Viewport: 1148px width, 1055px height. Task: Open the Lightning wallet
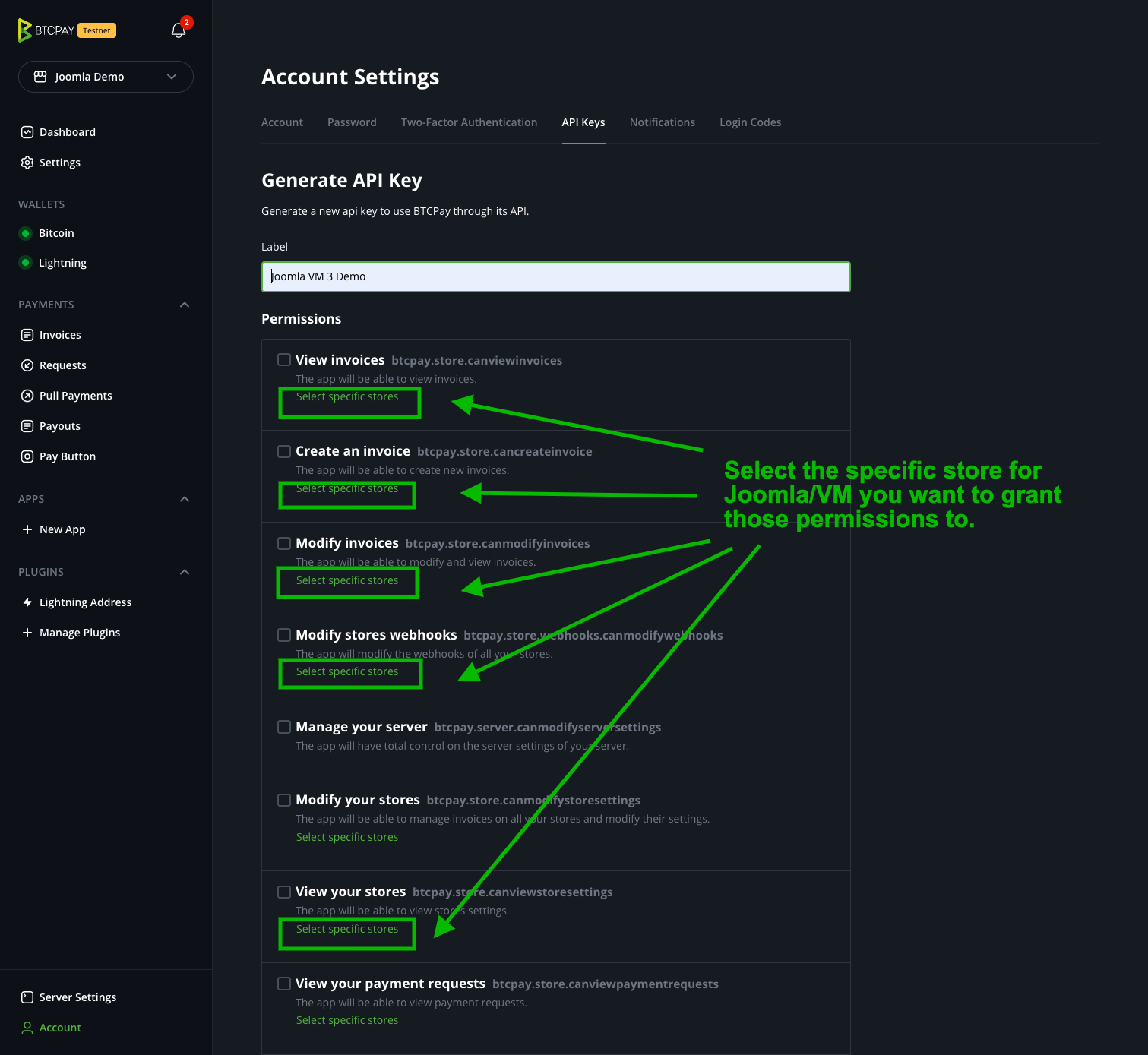(x=62, y=262)
